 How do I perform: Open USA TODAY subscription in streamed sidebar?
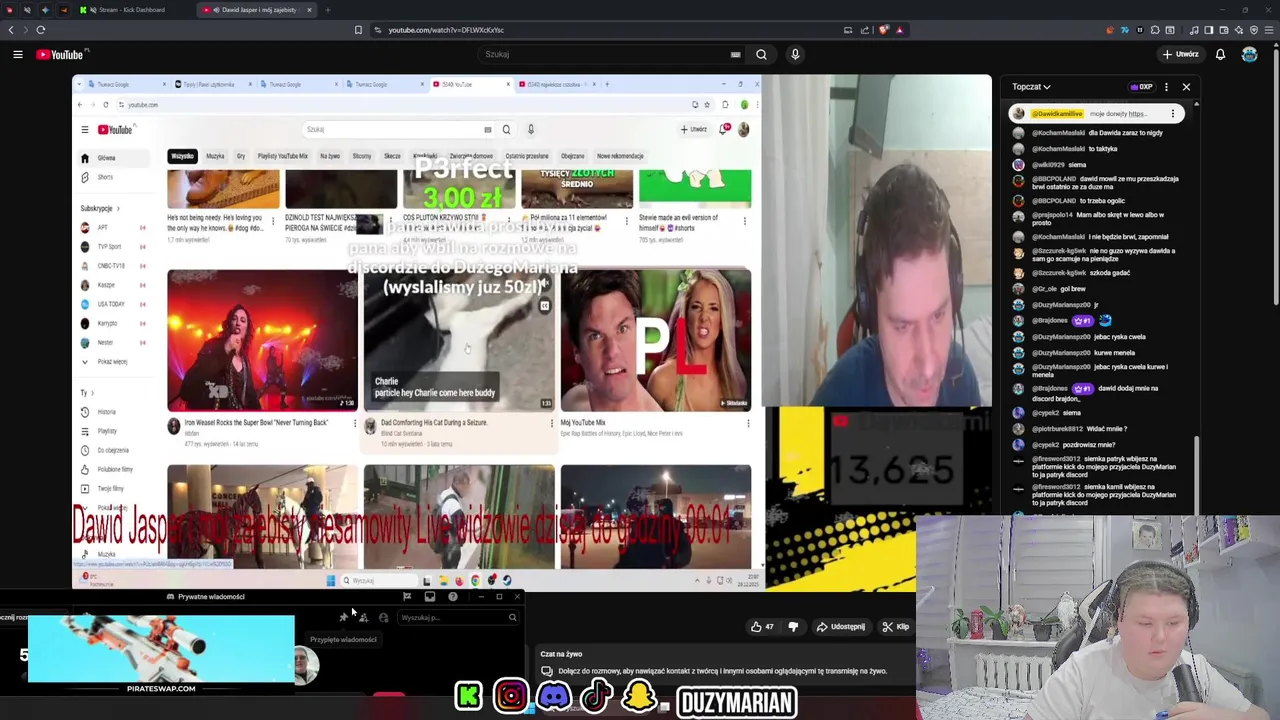(x=112, y=304)
